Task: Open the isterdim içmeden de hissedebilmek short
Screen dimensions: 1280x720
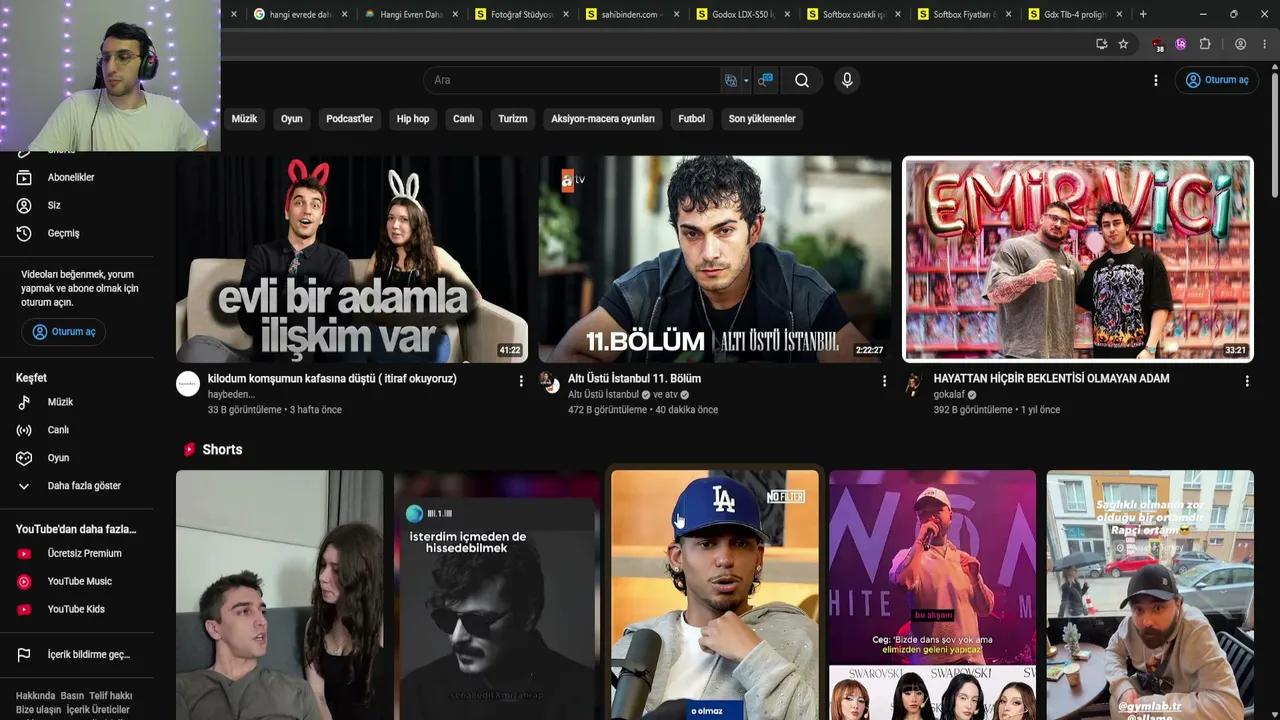Action: coord(497,595)
